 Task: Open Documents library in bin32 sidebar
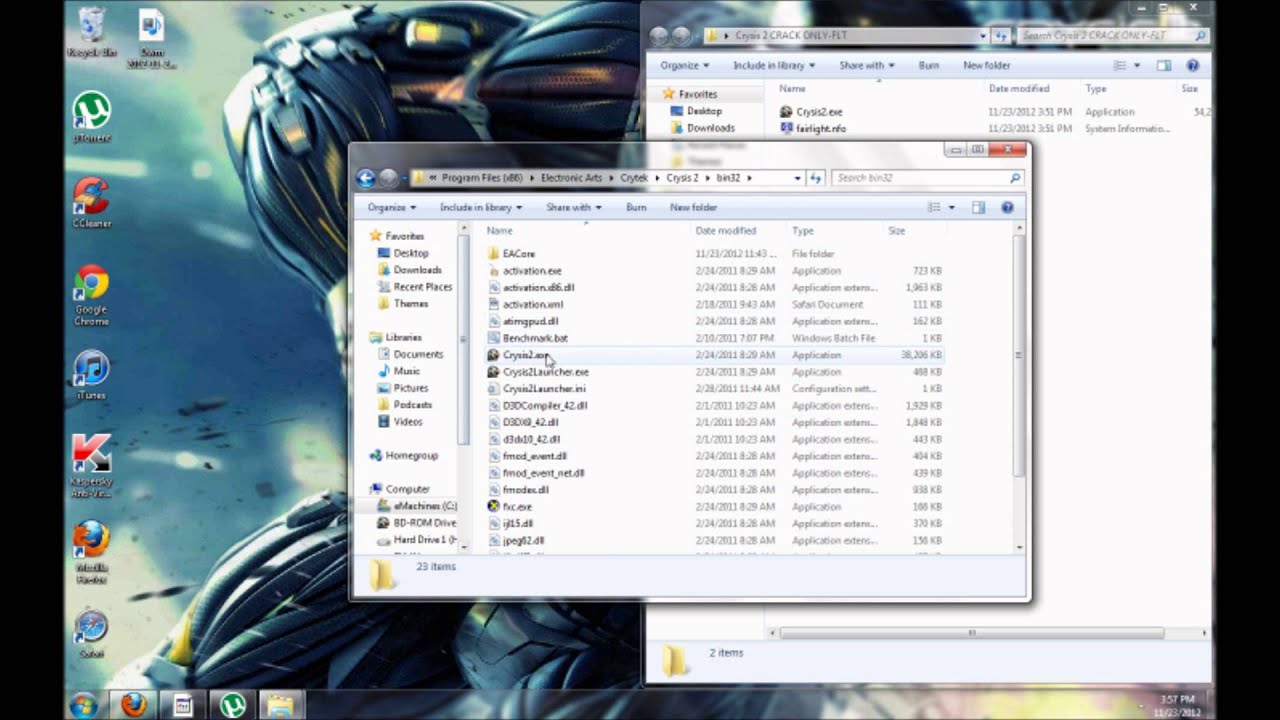click(x=418, y=354)
